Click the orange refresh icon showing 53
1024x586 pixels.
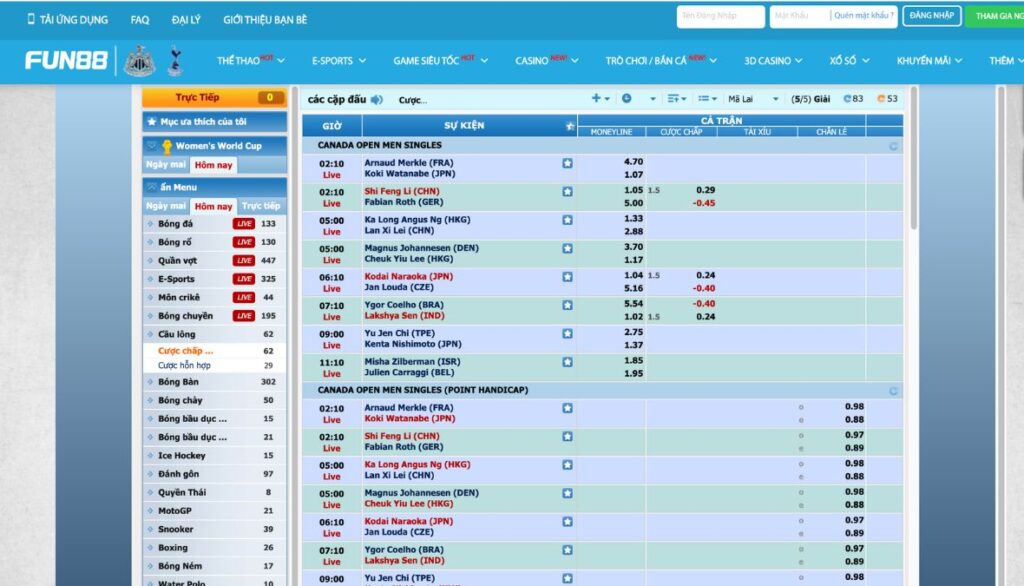881,99
